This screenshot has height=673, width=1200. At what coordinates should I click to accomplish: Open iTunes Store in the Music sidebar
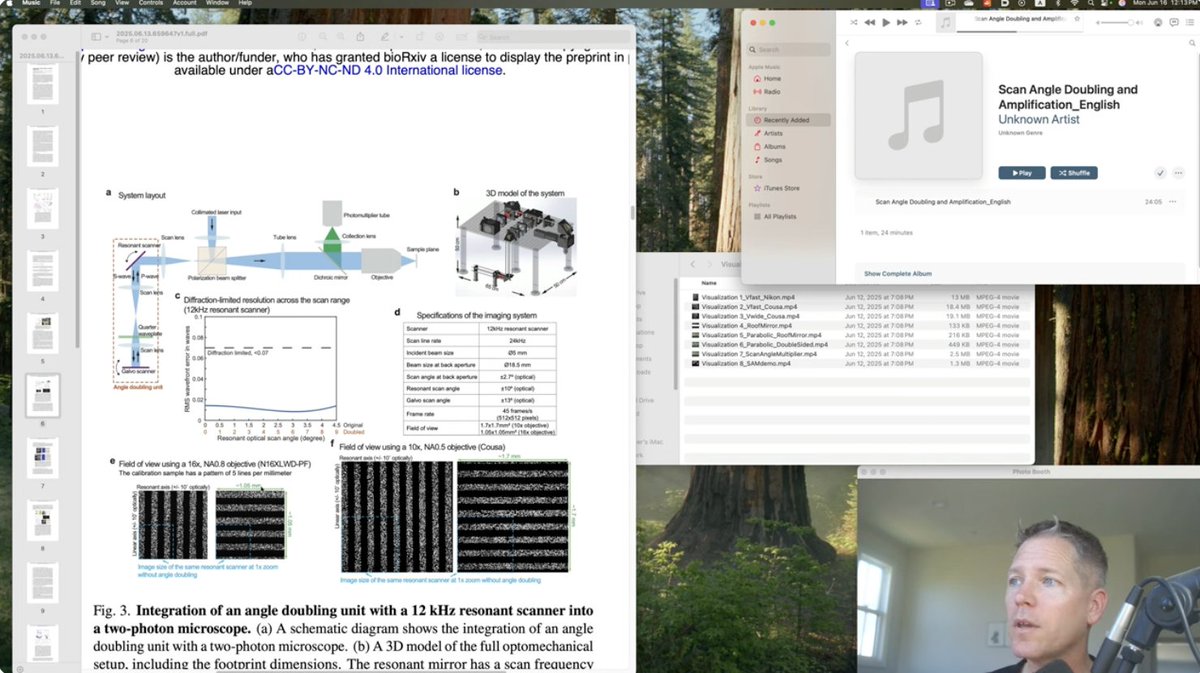point(781,188)
